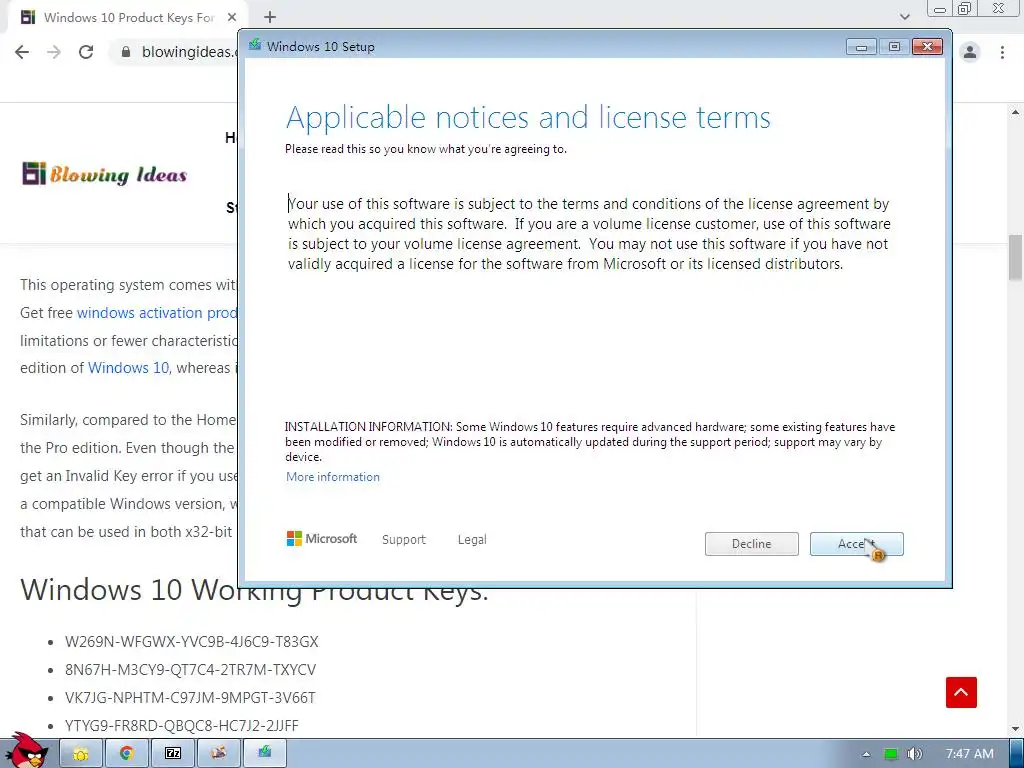
Task: Click the key VK7JG-NPHTM-C97JM-9MPGT-3V66T
Action: [190, 698]
